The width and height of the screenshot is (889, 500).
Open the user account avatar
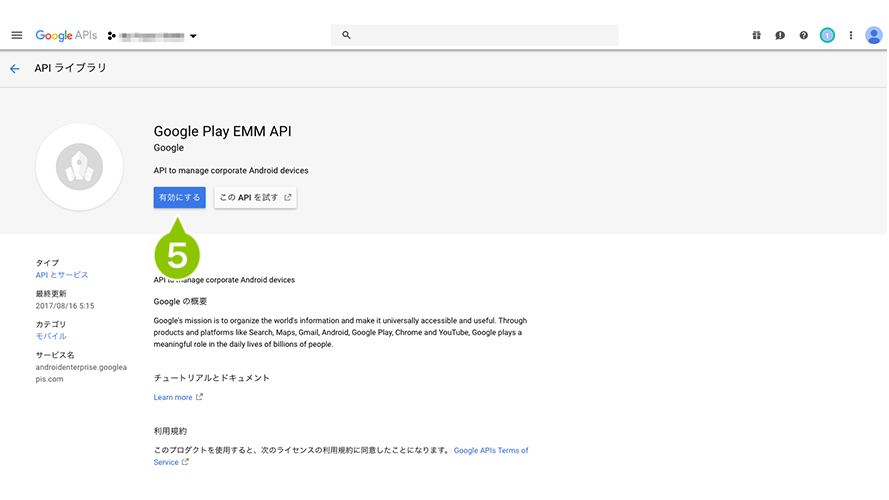[874, 35]
